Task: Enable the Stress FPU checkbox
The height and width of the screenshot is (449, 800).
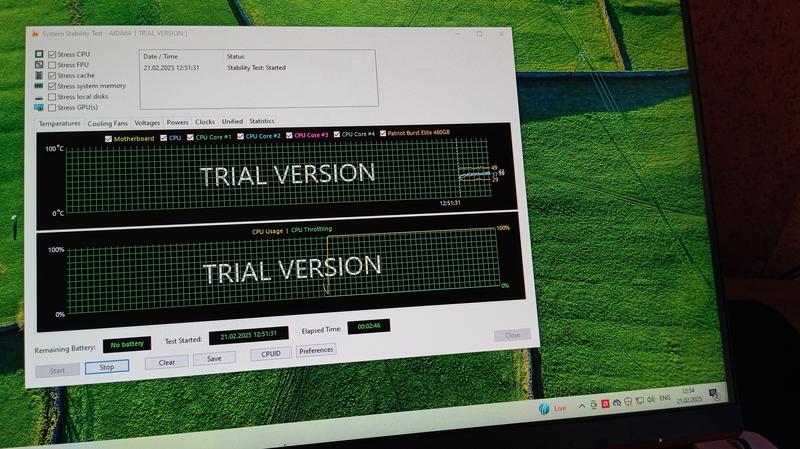Action: 52,65
